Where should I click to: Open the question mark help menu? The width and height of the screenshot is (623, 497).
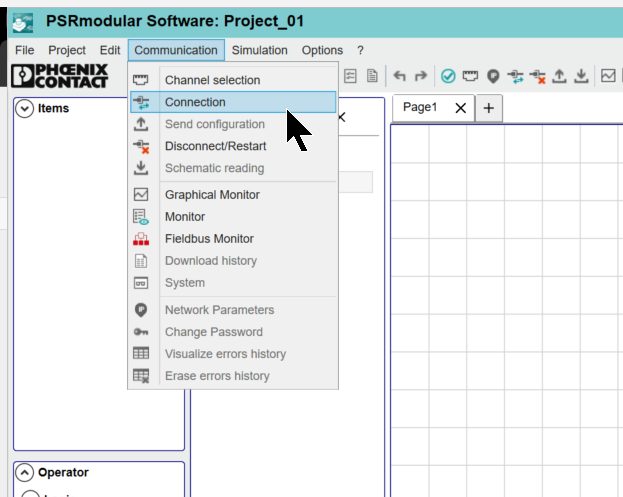tap(360, 50)
